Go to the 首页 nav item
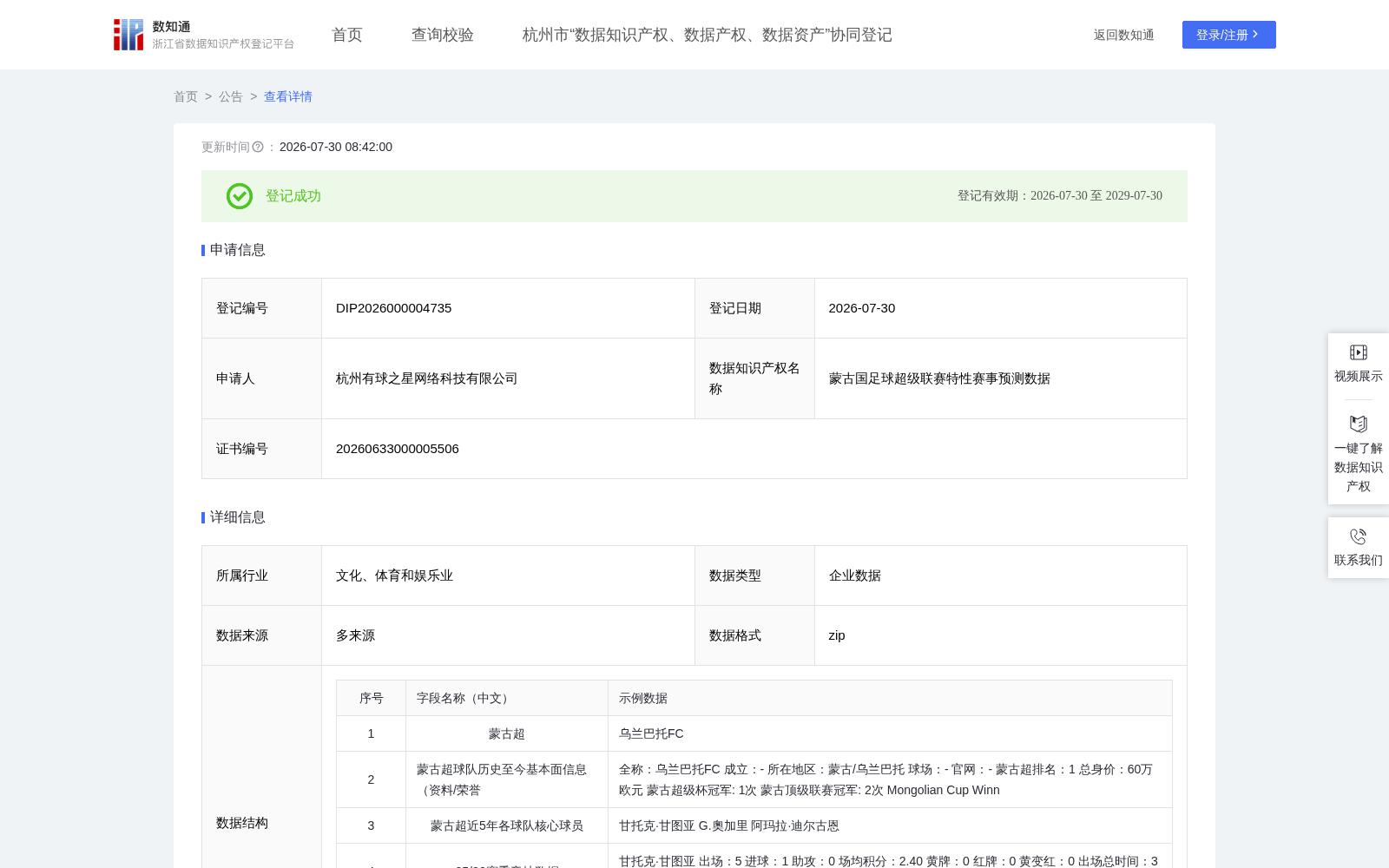This screenshot has height=868, width=1389. (347, 35)
